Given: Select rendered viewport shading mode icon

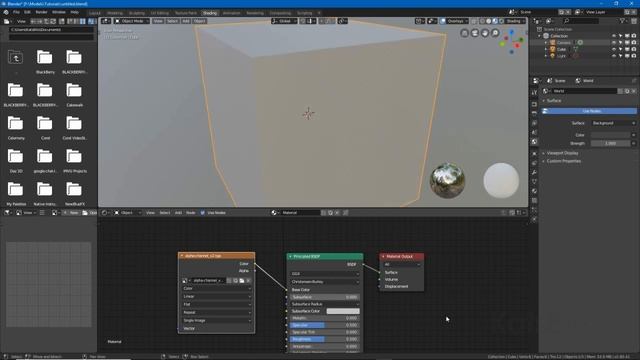Looking at the screenshot, I should pyautogui.click(x=502, y=21).
